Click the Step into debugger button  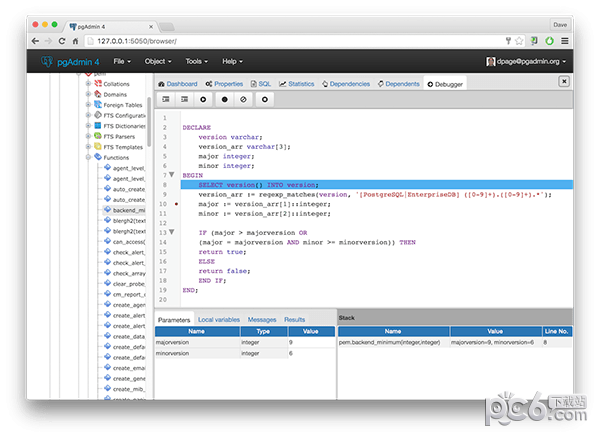(x=166, y=99)
